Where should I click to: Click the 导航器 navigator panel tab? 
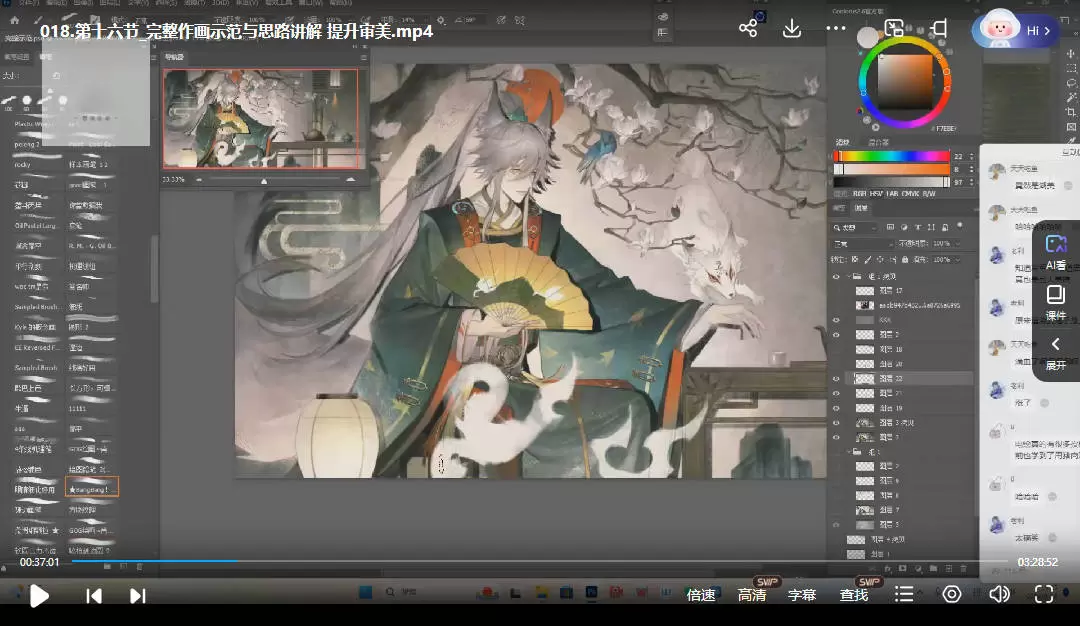(x=174, y=57)
